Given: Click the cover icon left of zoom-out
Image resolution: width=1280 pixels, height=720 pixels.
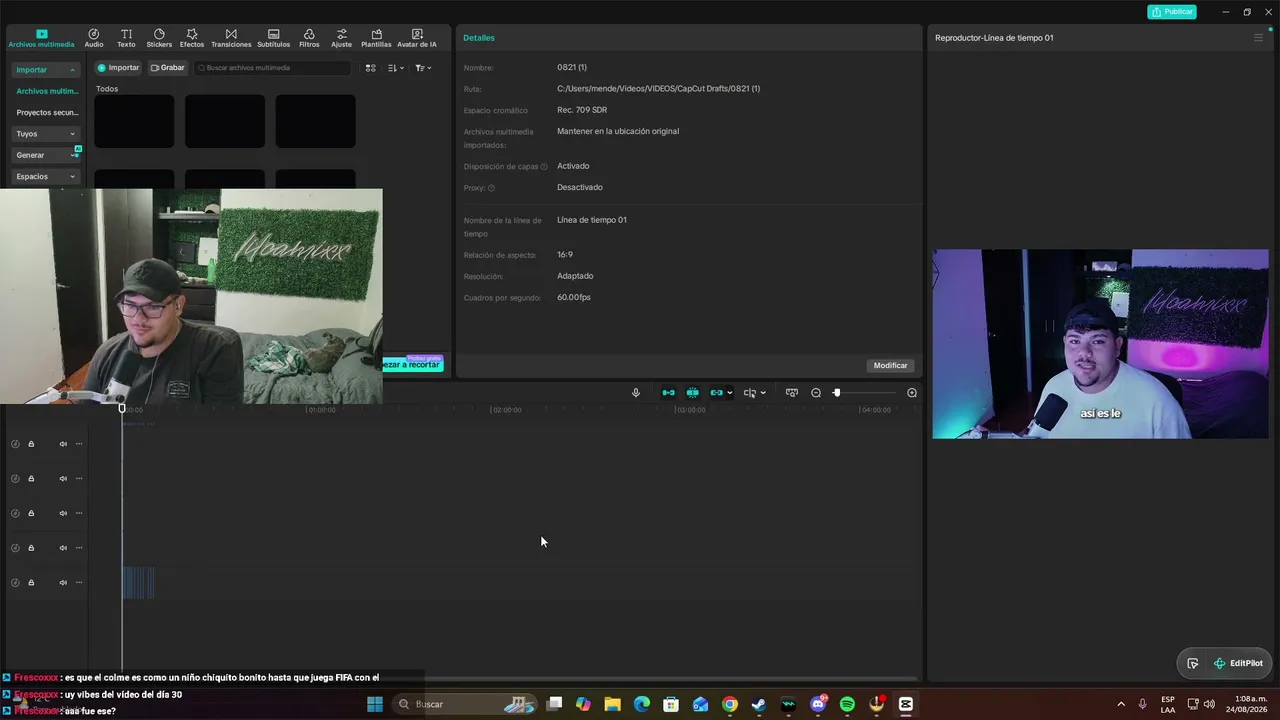Looking at the screenshot, I should click(792, 393).
